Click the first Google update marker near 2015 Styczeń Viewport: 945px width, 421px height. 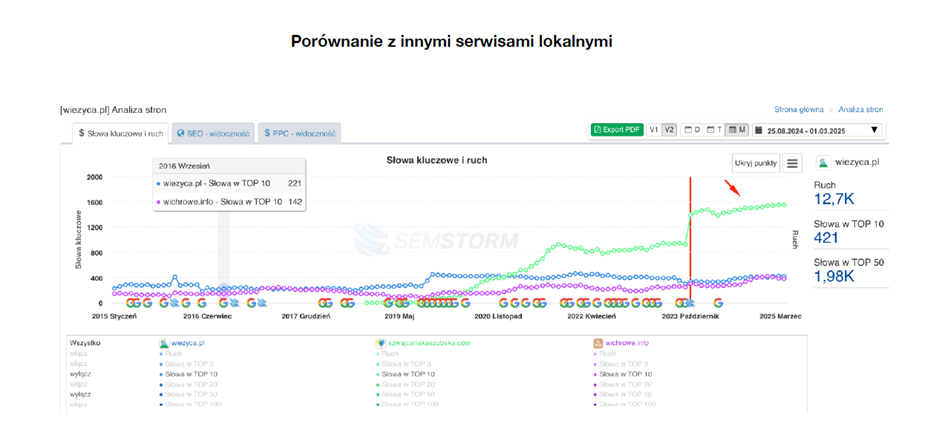pyautogui.click(x=130, y=303)
